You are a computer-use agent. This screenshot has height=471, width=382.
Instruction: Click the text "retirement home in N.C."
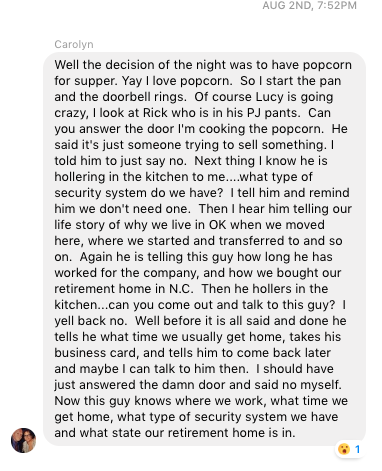[x=124, y=289]
